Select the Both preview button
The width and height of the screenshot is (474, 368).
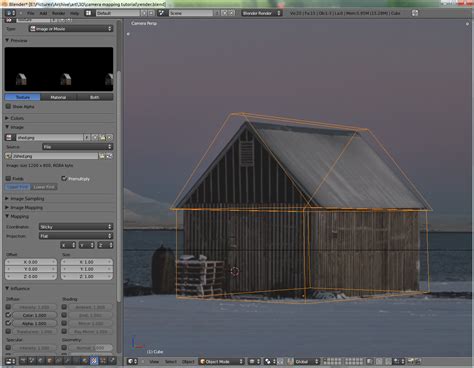[95, 97]
